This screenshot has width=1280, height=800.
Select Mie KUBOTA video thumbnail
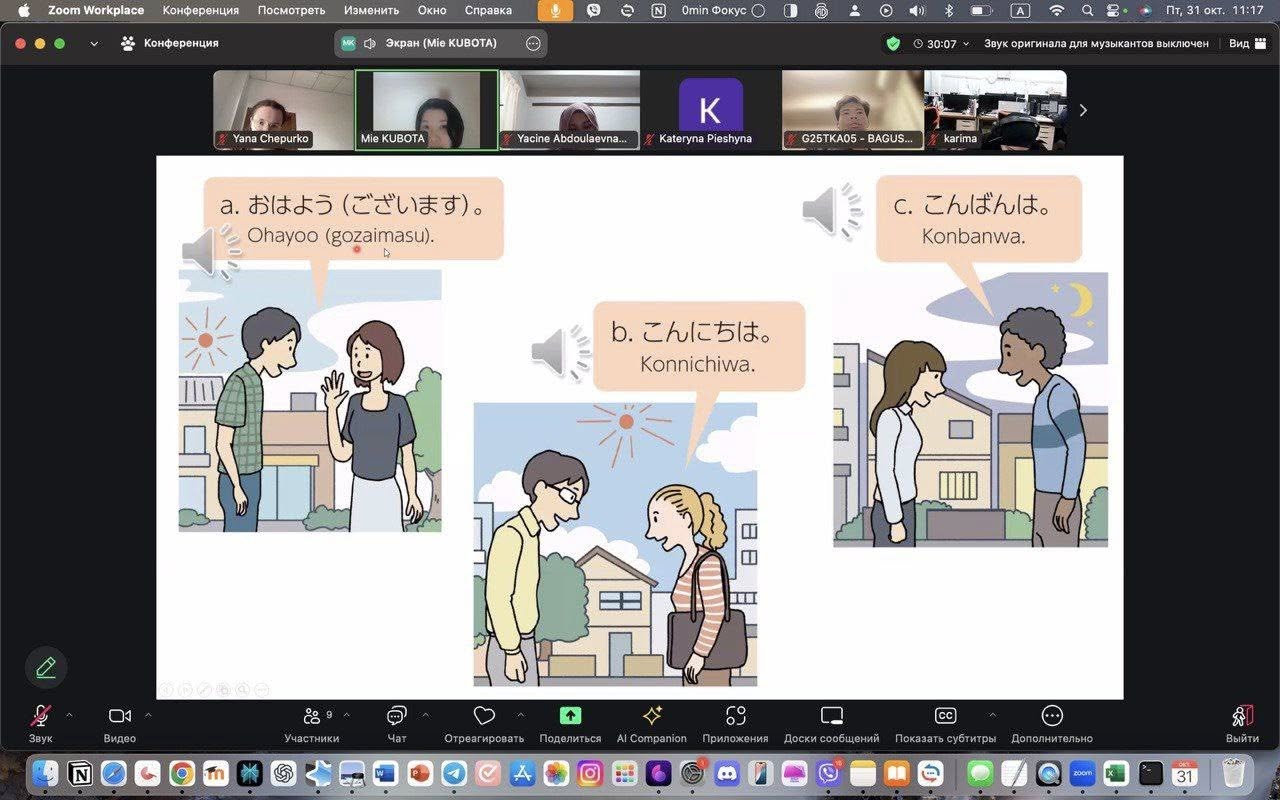click(427, 110)
